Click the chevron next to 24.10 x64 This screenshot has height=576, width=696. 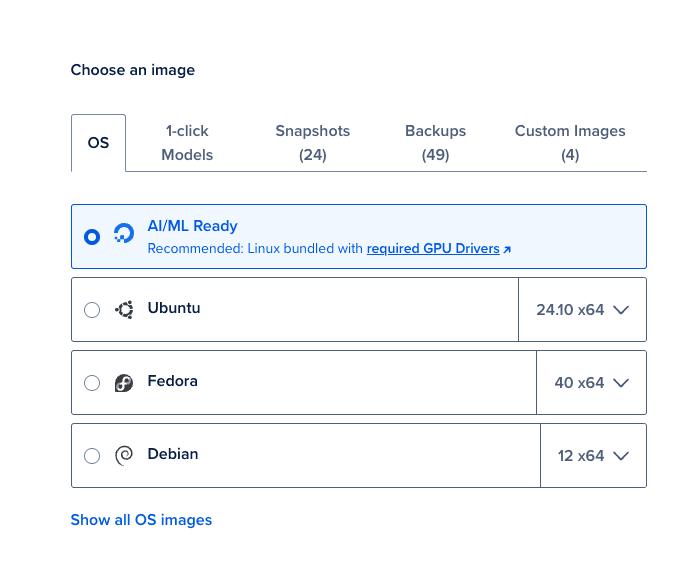tap(621, 309)
